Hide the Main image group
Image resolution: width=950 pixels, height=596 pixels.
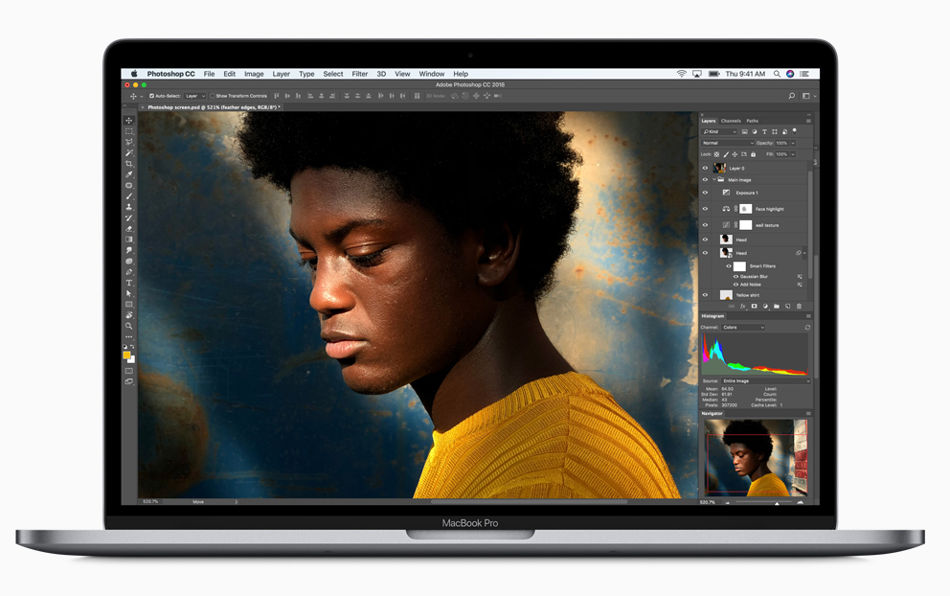click(705, 180)
